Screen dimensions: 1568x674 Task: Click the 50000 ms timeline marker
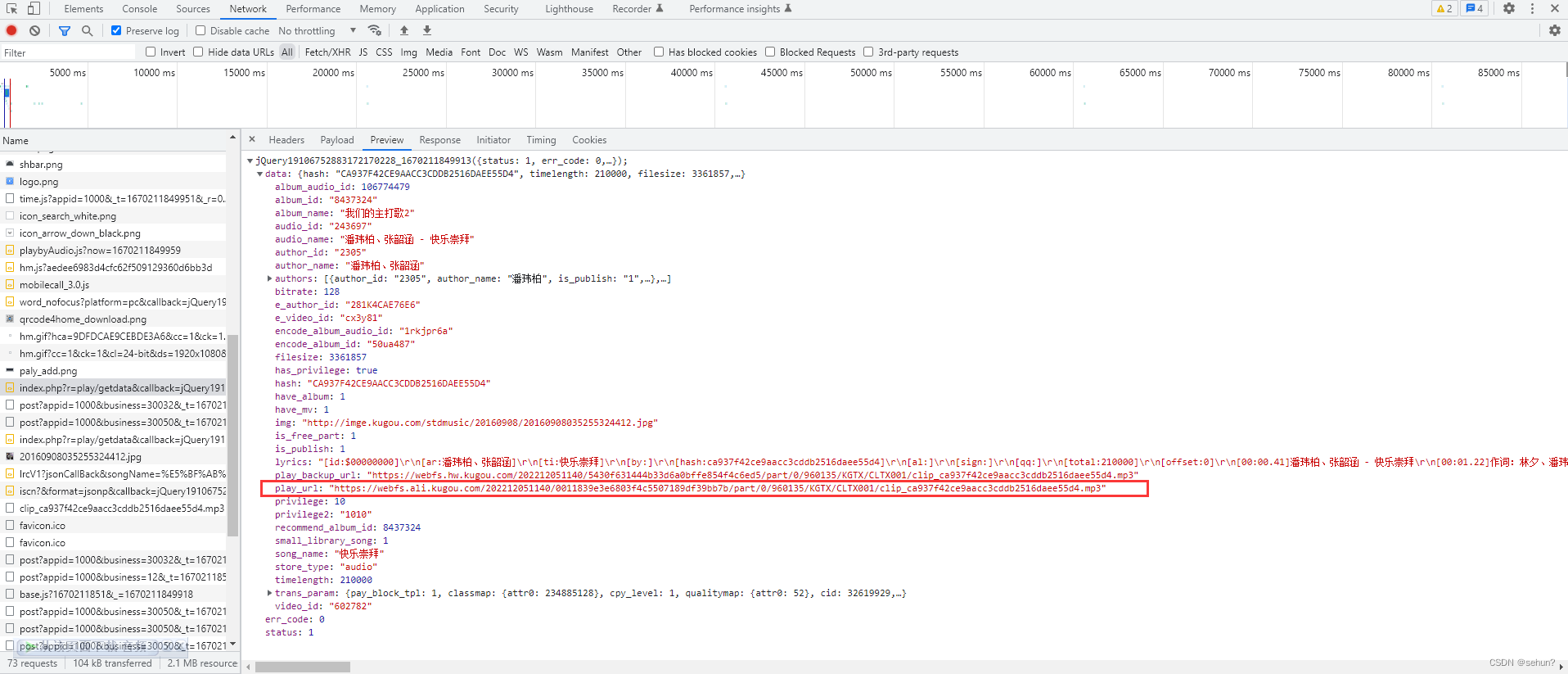point(871,73)
